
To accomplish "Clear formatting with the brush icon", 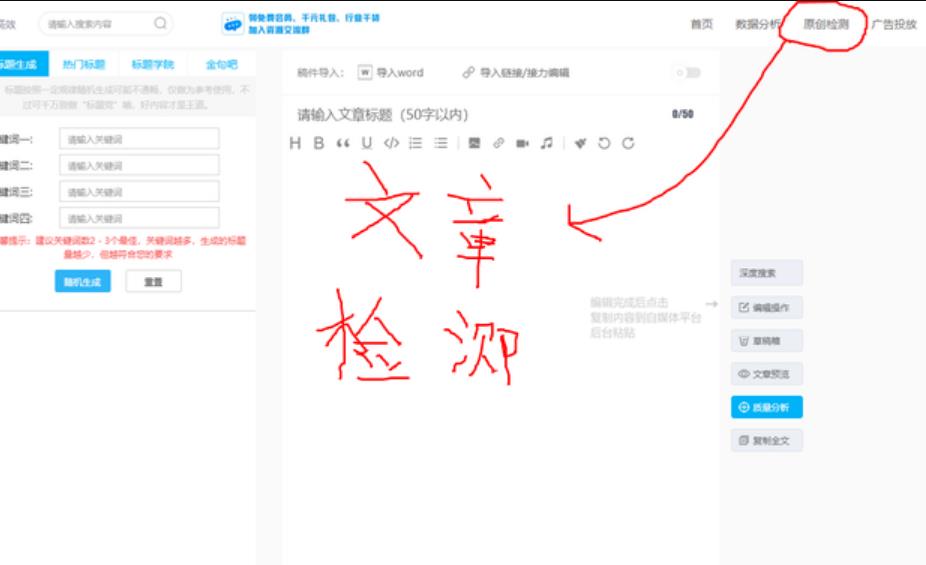I will click(581, 143).
